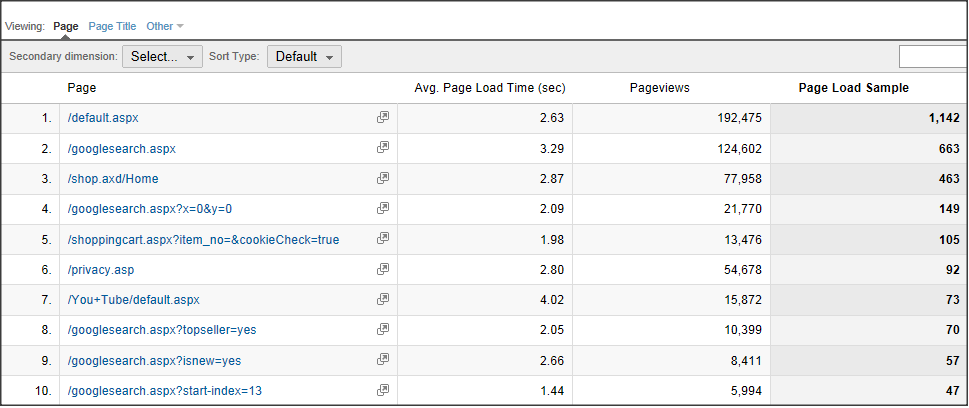Open external icon for shoppingcart.aspx row
The image size is (969, 408).
[x=382, y=238]
